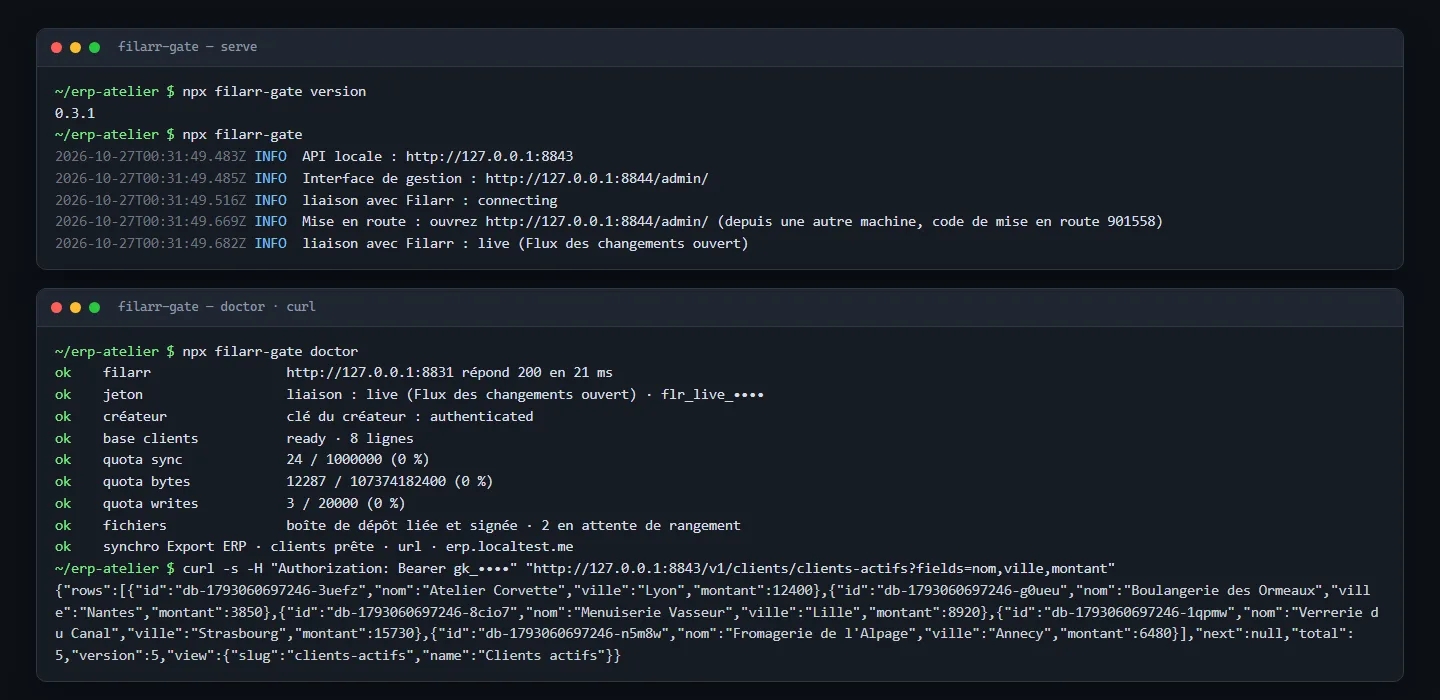Click the "créateur" check label
The width and height of the screenshot is (1440, 700).
135,416
